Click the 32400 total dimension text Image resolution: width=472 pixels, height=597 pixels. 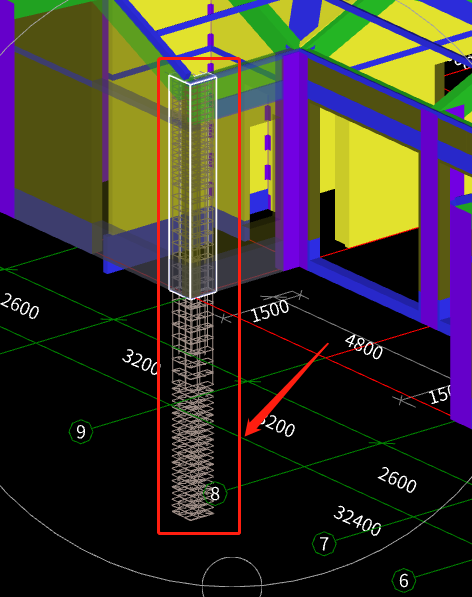357,521
